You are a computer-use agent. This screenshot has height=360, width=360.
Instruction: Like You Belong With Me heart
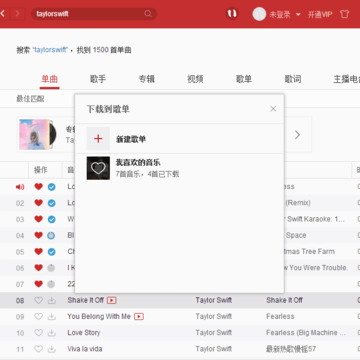(x=39, y=316)
